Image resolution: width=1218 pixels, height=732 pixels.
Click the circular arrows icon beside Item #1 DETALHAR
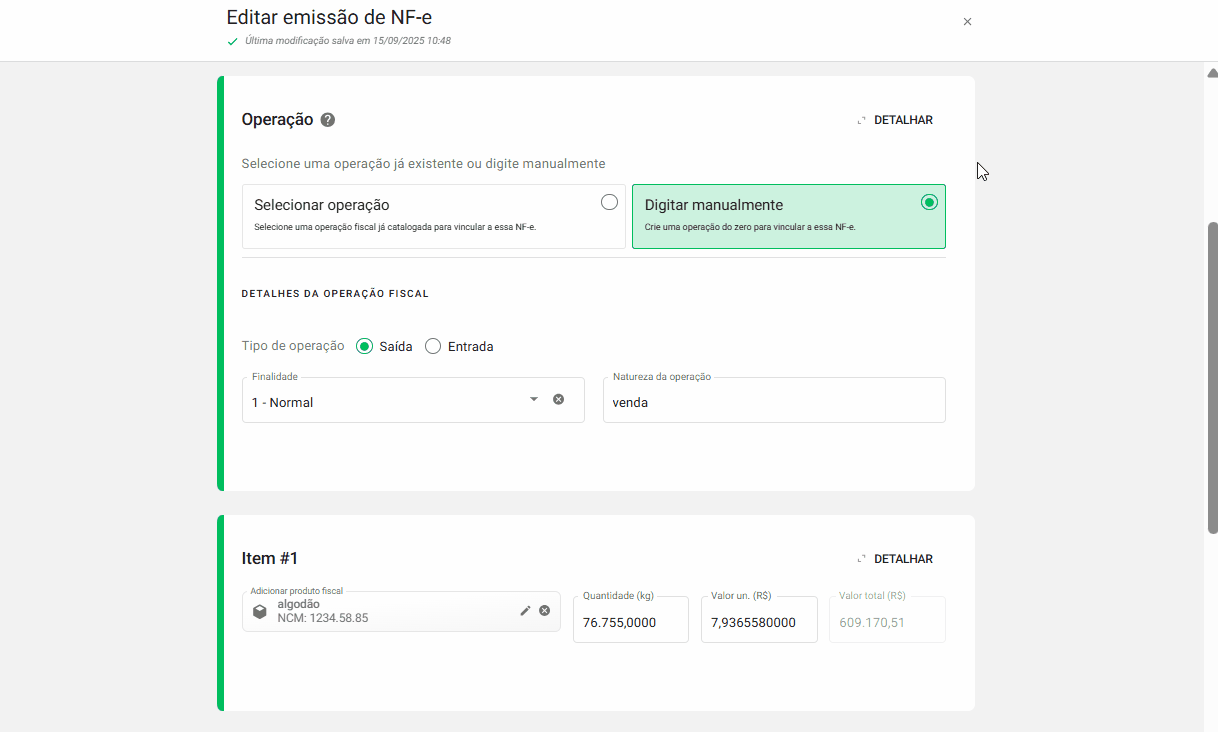pos(861,559)
